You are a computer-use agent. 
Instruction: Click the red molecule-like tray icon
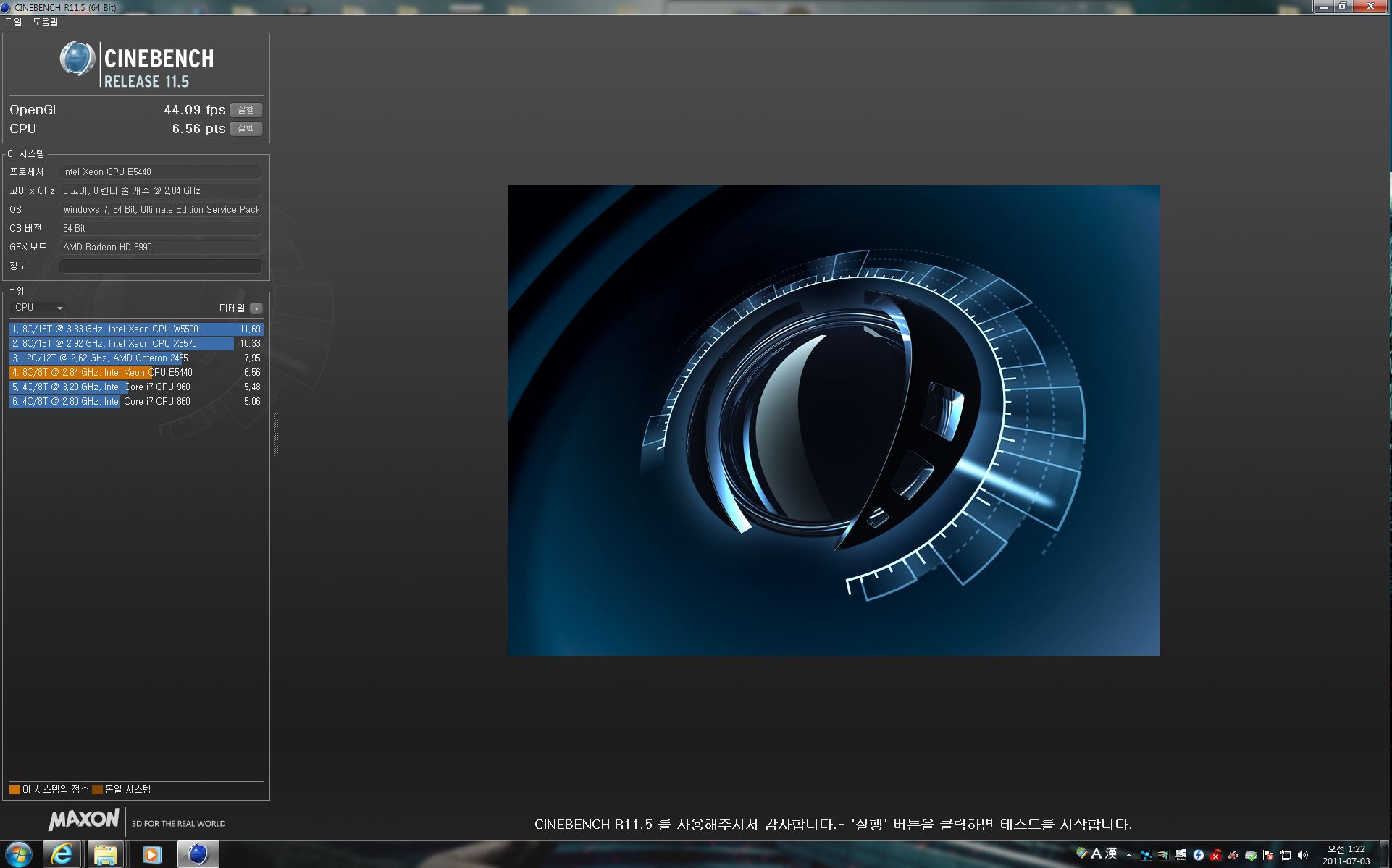[x=1233, y=855]
